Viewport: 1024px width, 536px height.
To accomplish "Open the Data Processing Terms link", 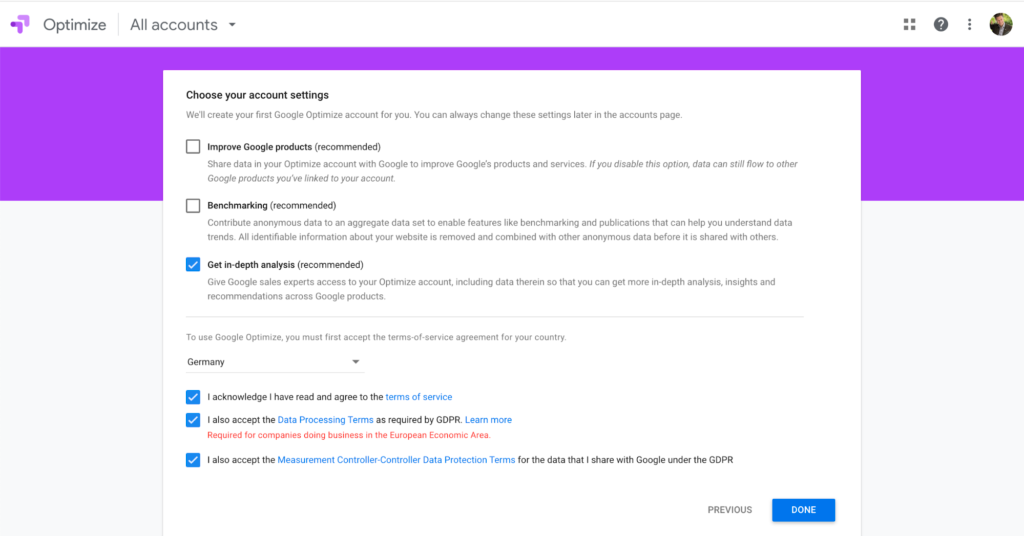I will pos(325,420).
